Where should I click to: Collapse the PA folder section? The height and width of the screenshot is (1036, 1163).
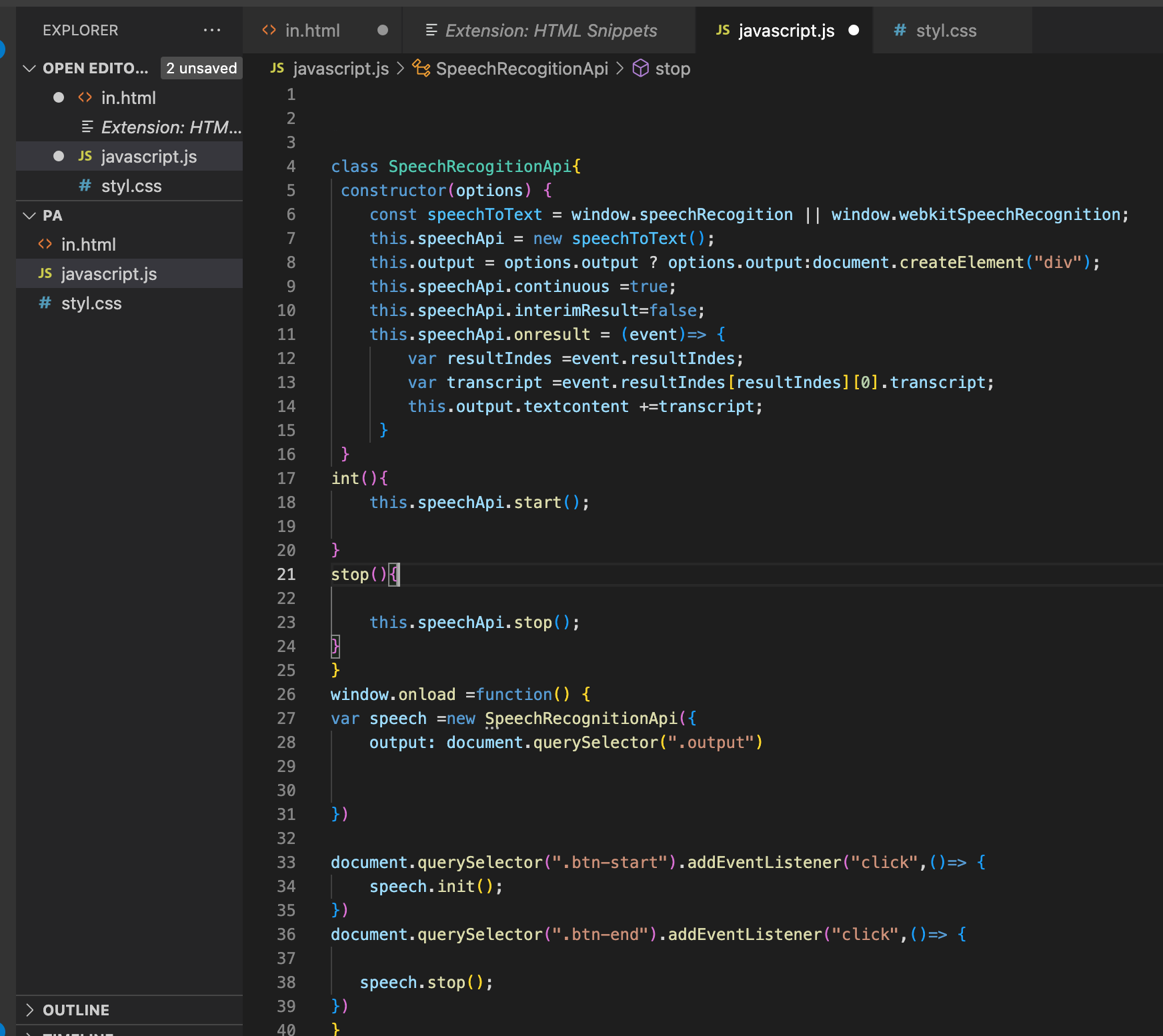click(x=29, y=215)
